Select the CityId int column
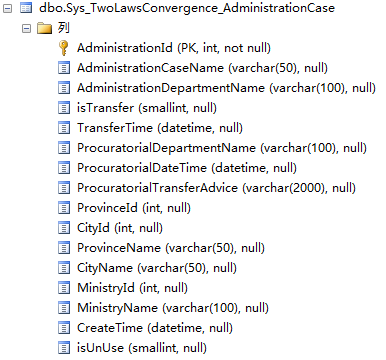The height and width of the screenshot is (360, 386). click(x=120, y=228)
